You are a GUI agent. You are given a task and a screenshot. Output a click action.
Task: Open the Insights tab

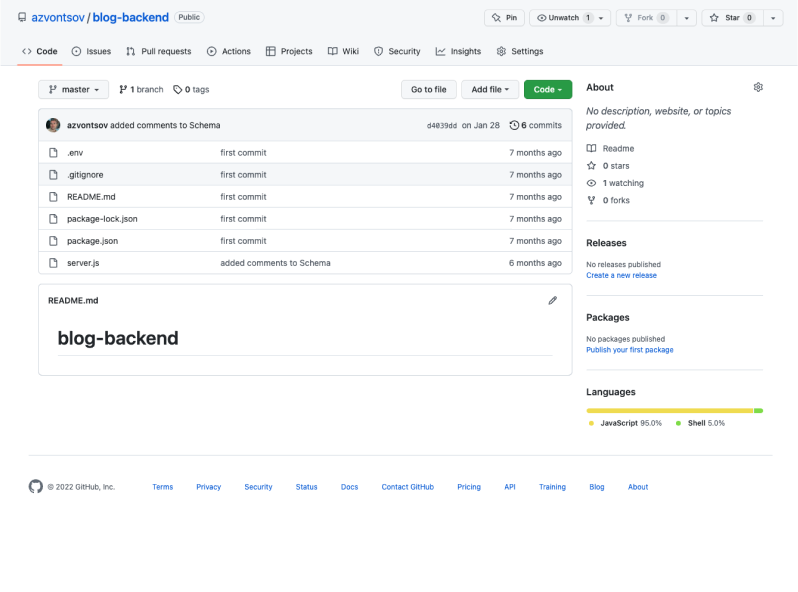(x=458, y=51)
